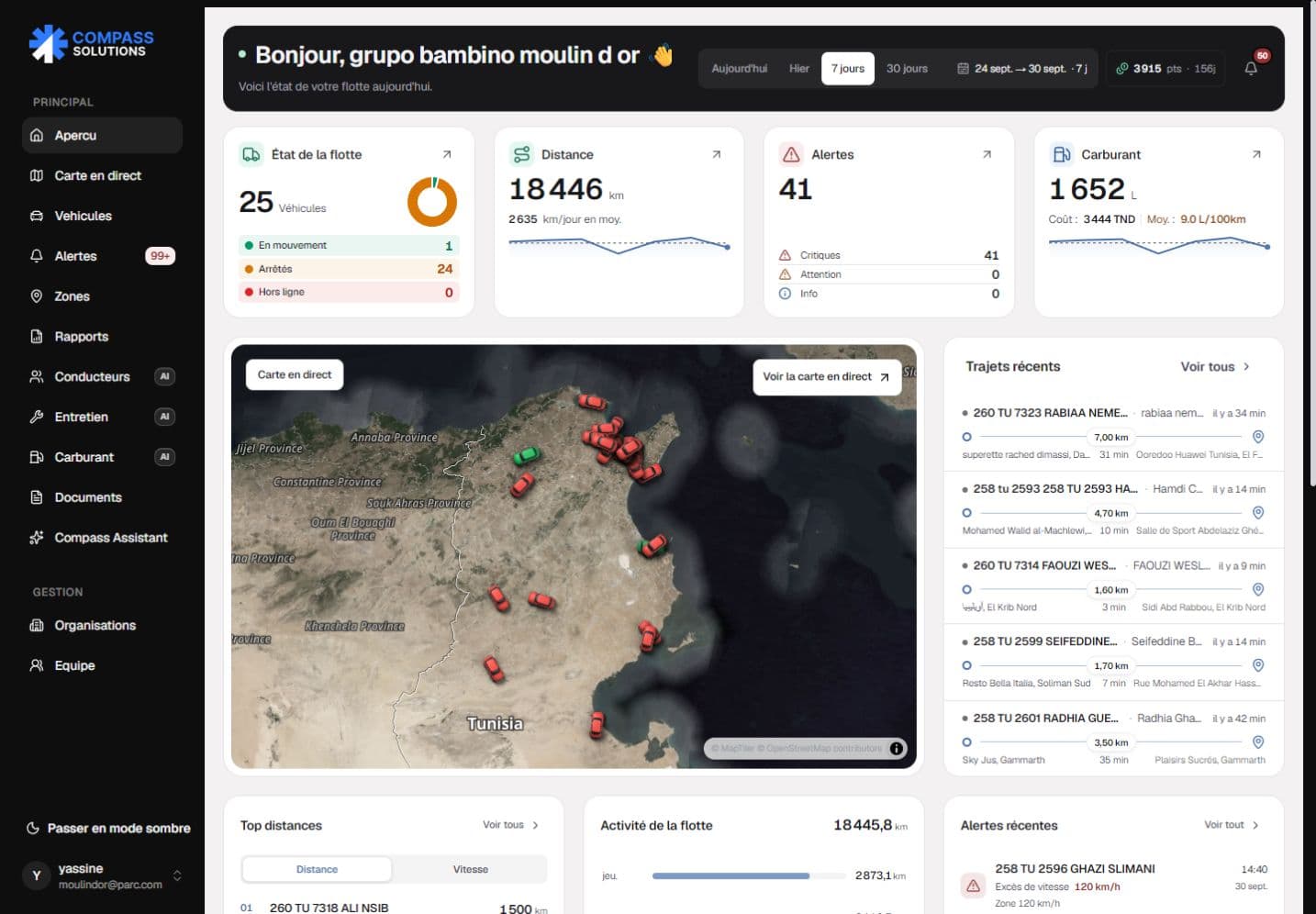Open Vehicules in sidebar
Image resolution: width=1316 pixels, height=914 pixels.
point(102,216)
